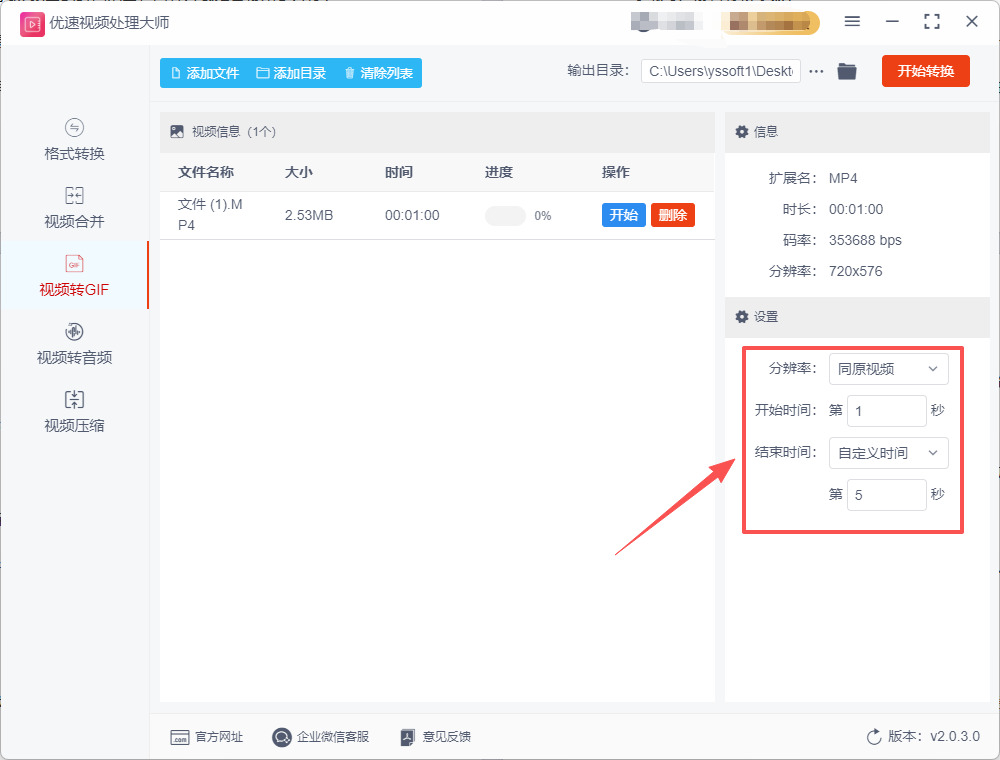Click the 文件名称 column header
The width and height of the screenshot is (1000, 760).
205,172
